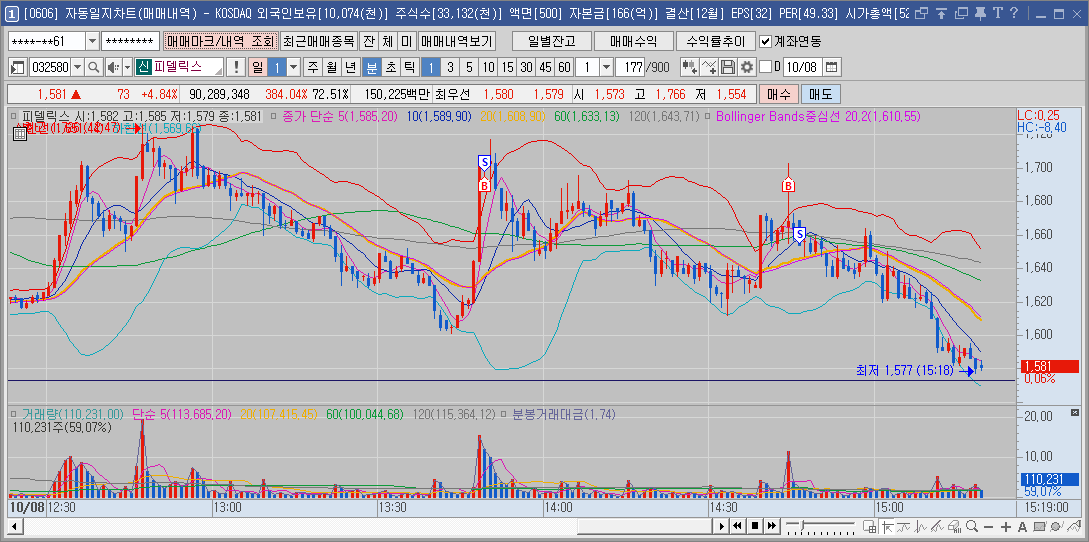The image size is (1089, 542).
Task: Click the line chart compare icon
Action: tap(709, 67)
